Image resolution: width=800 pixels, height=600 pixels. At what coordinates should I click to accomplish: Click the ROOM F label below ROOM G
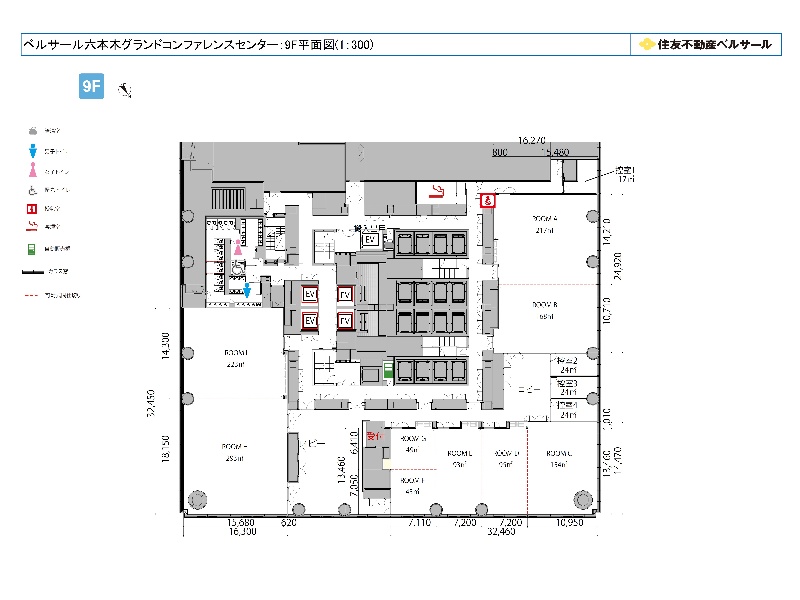pyautogui.click(x=412, y=481)
